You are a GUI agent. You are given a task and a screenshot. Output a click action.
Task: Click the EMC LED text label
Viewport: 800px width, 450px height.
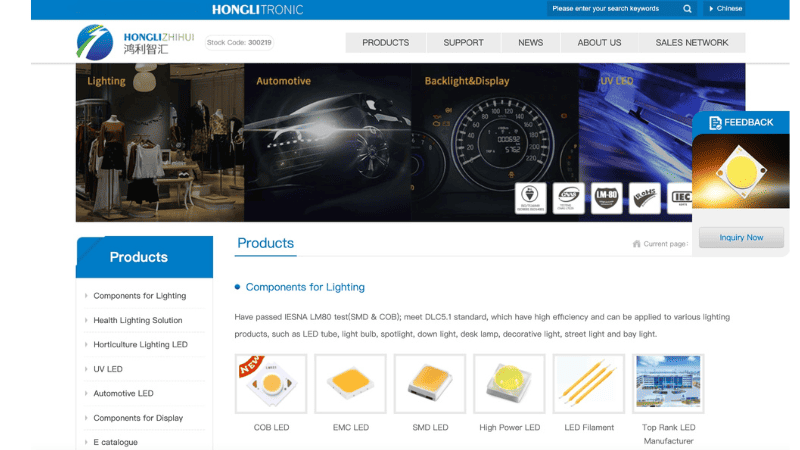coord(351,428)
